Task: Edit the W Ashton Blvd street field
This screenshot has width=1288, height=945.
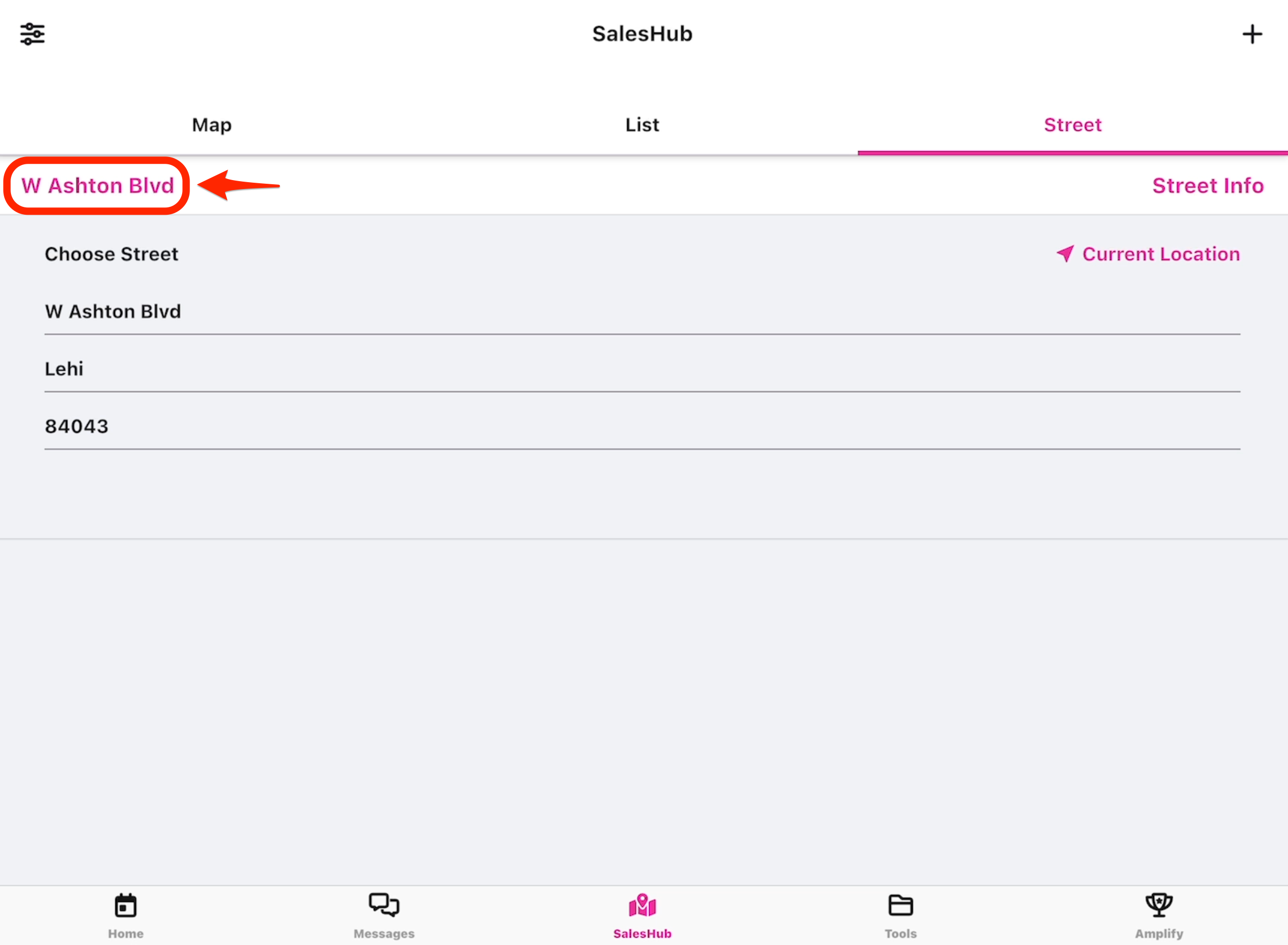Action: (x=642, y=312)
